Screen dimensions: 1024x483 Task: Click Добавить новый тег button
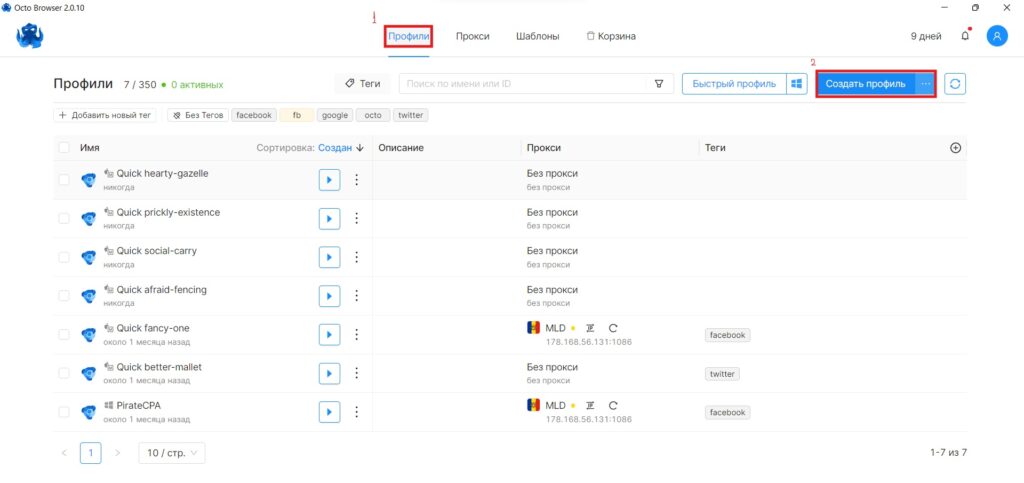point(105,115)
